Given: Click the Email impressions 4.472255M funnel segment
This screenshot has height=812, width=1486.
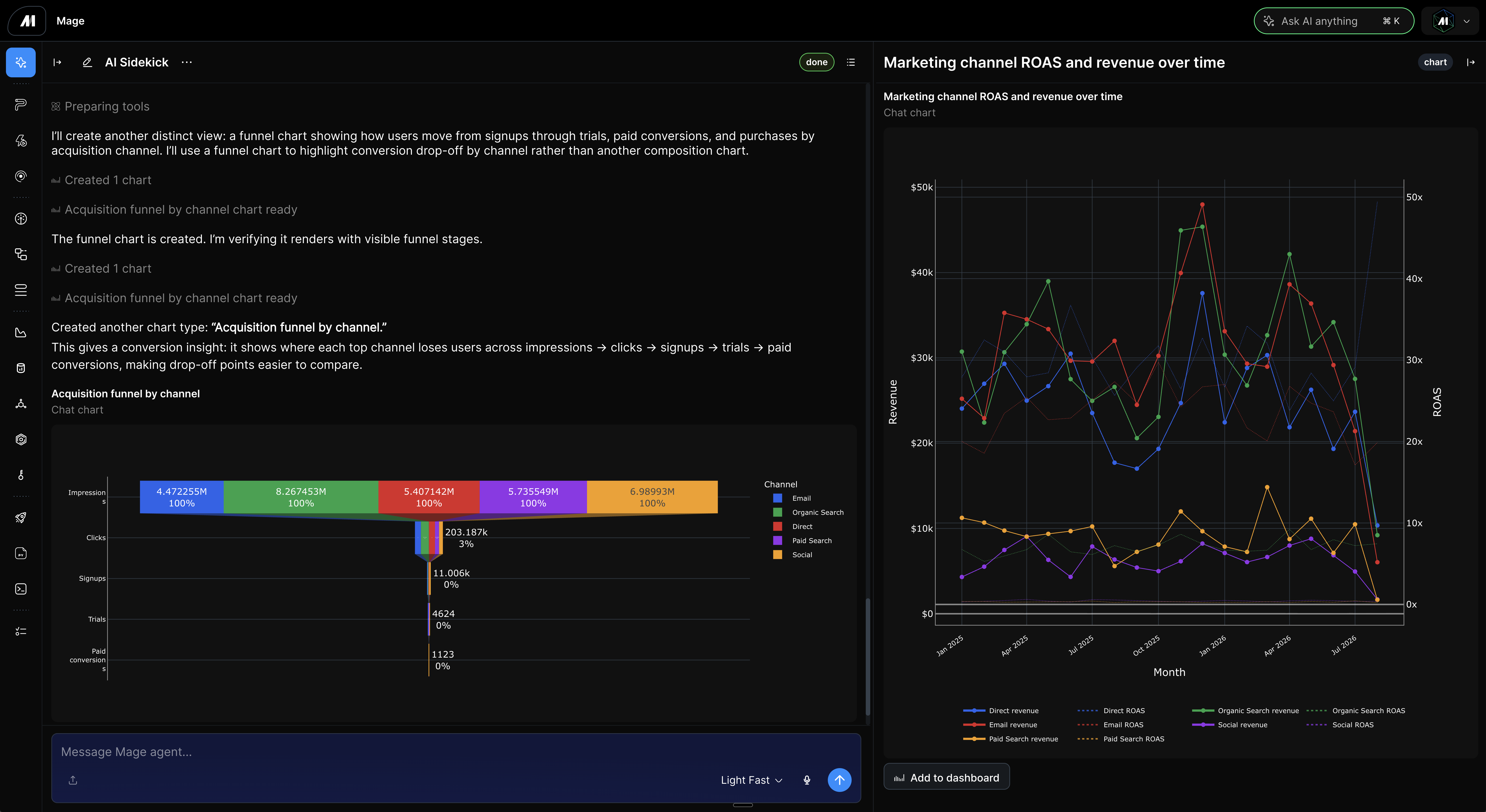Looking at the screenshot, I should click(x=182, y=497).
